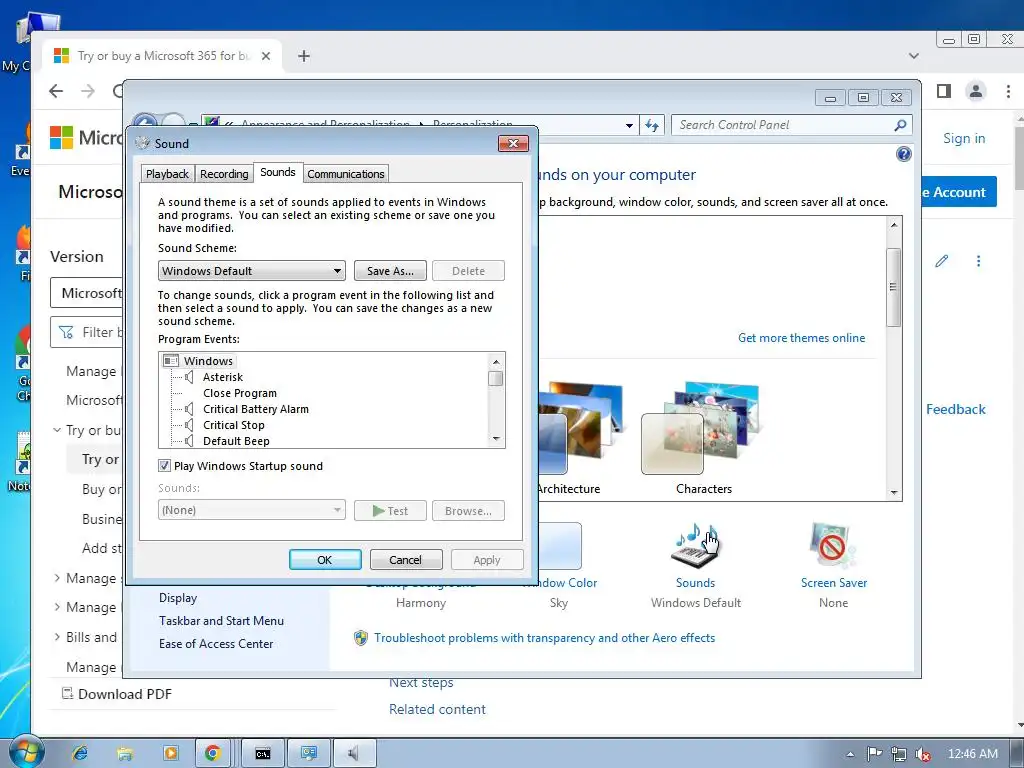Switch to Command Prompt in taskbar
Screen dimensions: 1024x768
coord(263,753)
